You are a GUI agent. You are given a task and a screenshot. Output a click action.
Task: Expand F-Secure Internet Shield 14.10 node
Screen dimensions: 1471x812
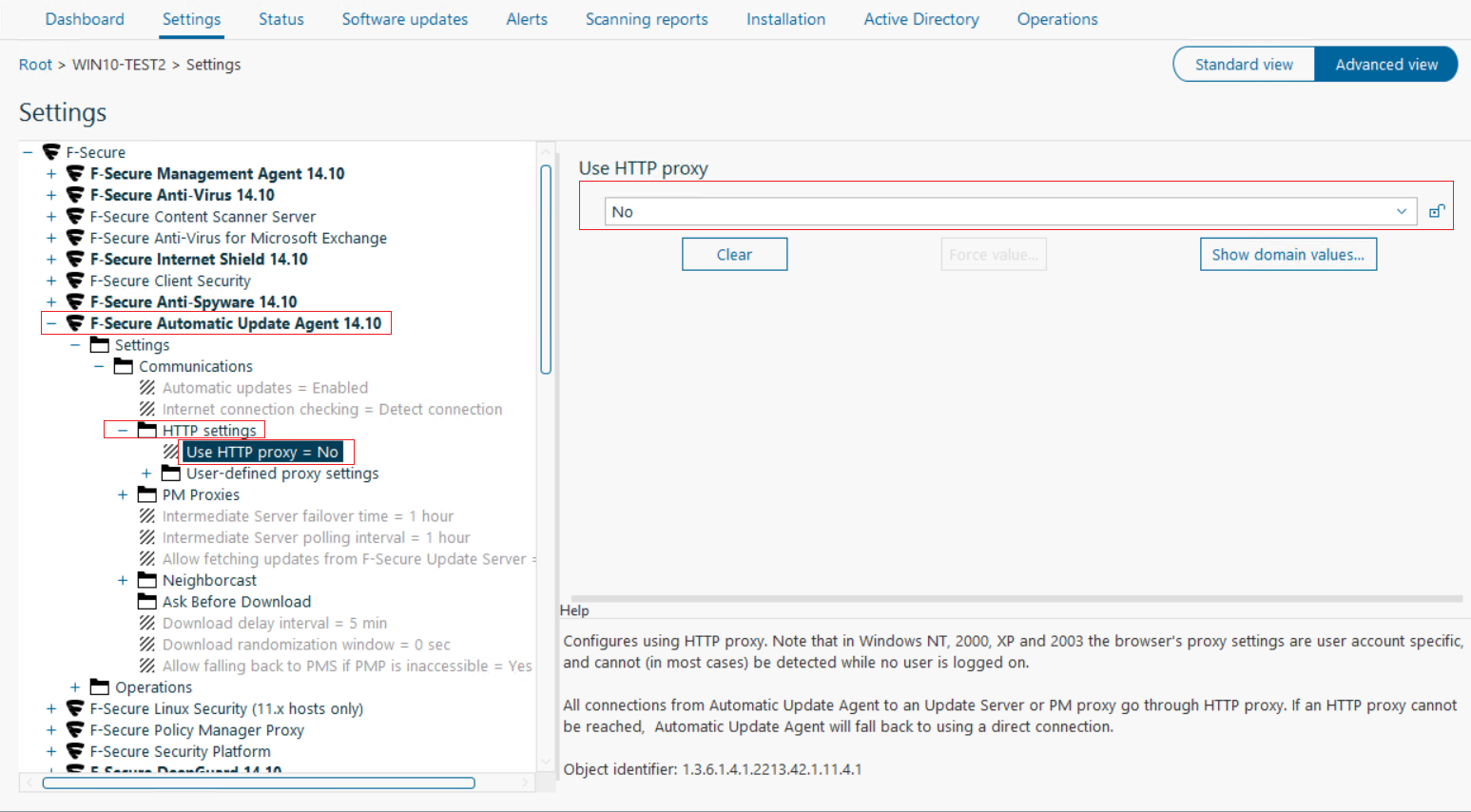51,259
